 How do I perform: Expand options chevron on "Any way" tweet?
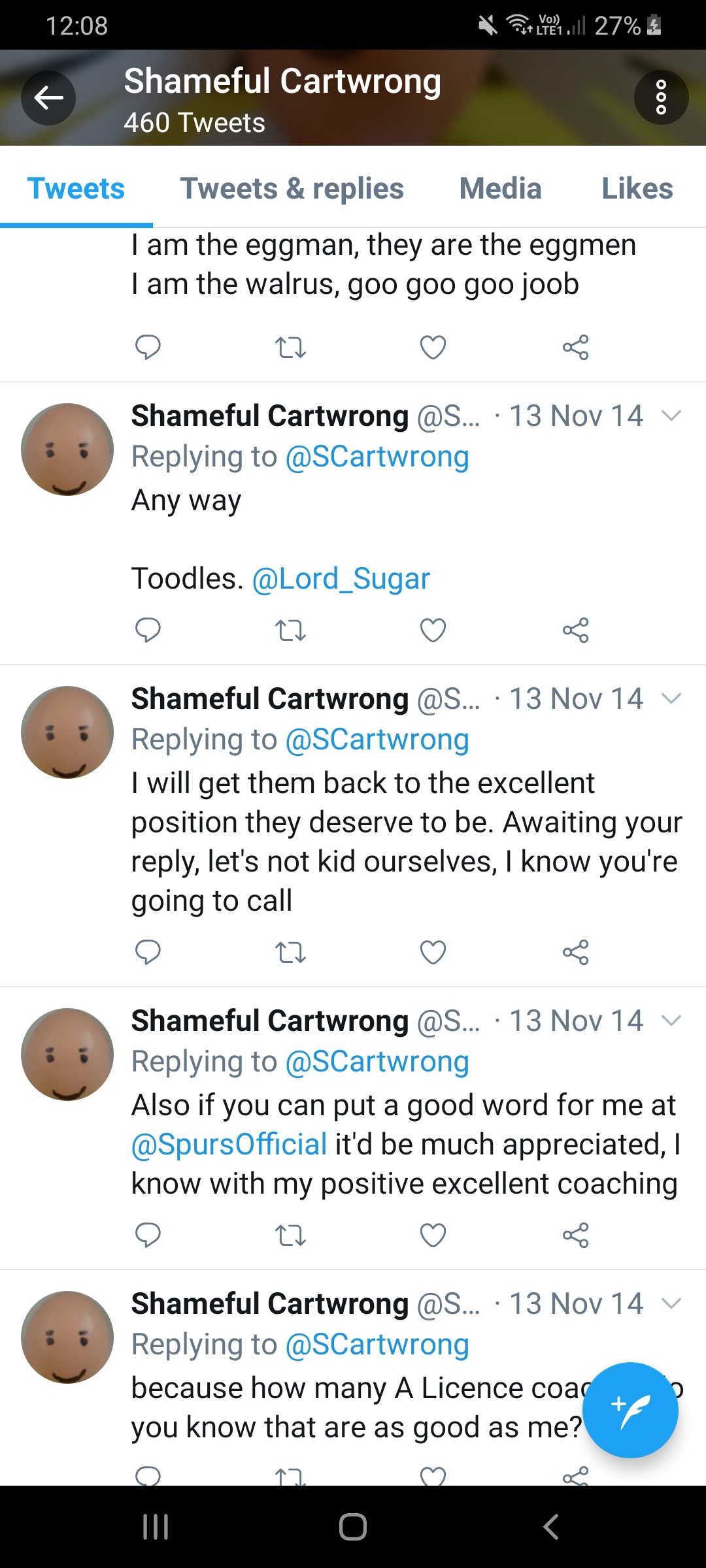671,416
